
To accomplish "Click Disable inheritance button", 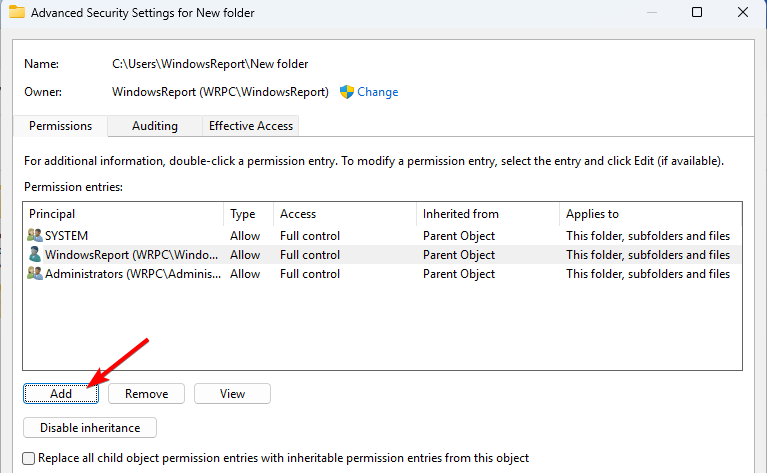I will coord(90,428).
